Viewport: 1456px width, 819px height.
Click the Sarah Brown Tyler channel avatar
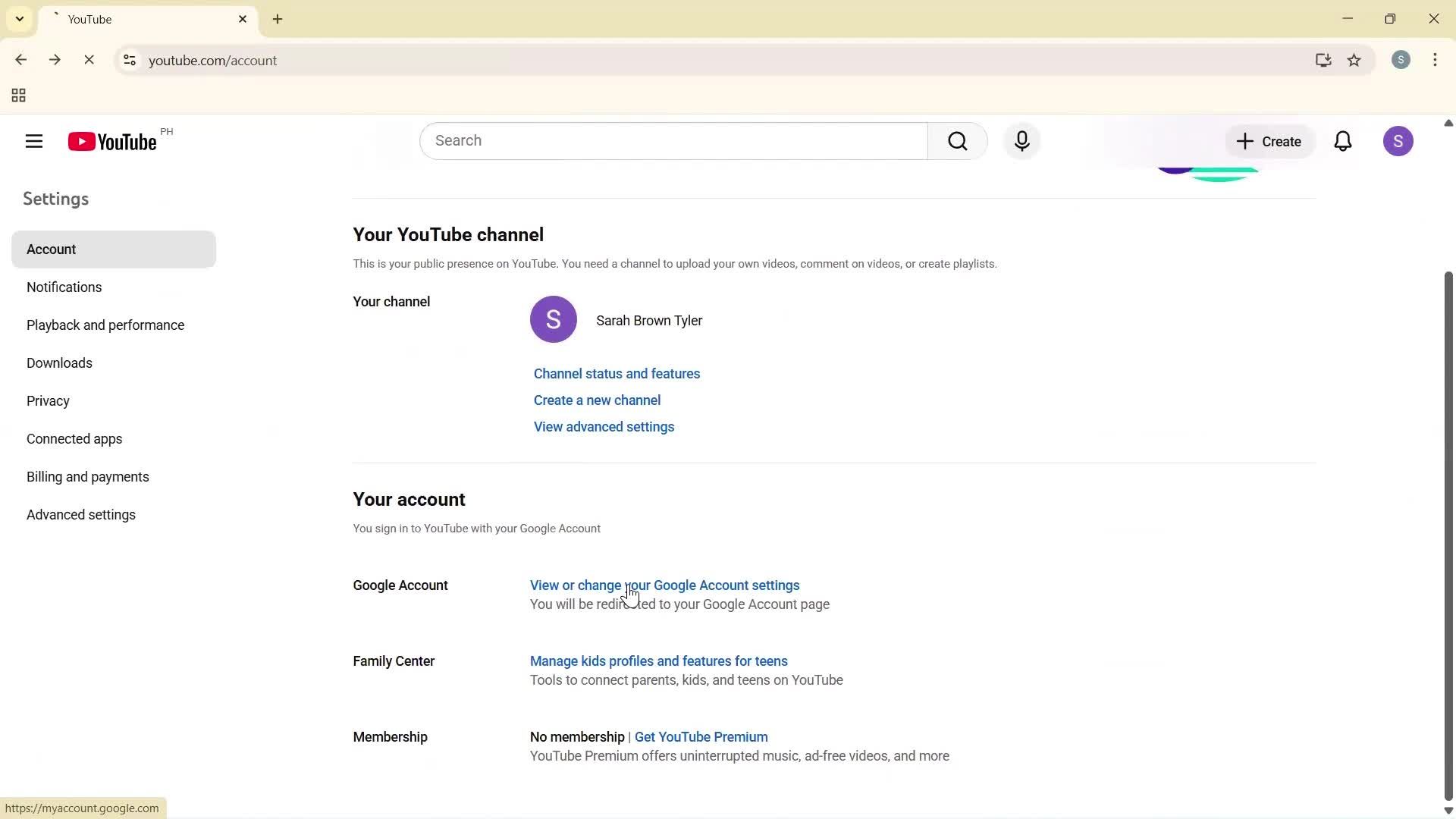click(x=554, y=319)
